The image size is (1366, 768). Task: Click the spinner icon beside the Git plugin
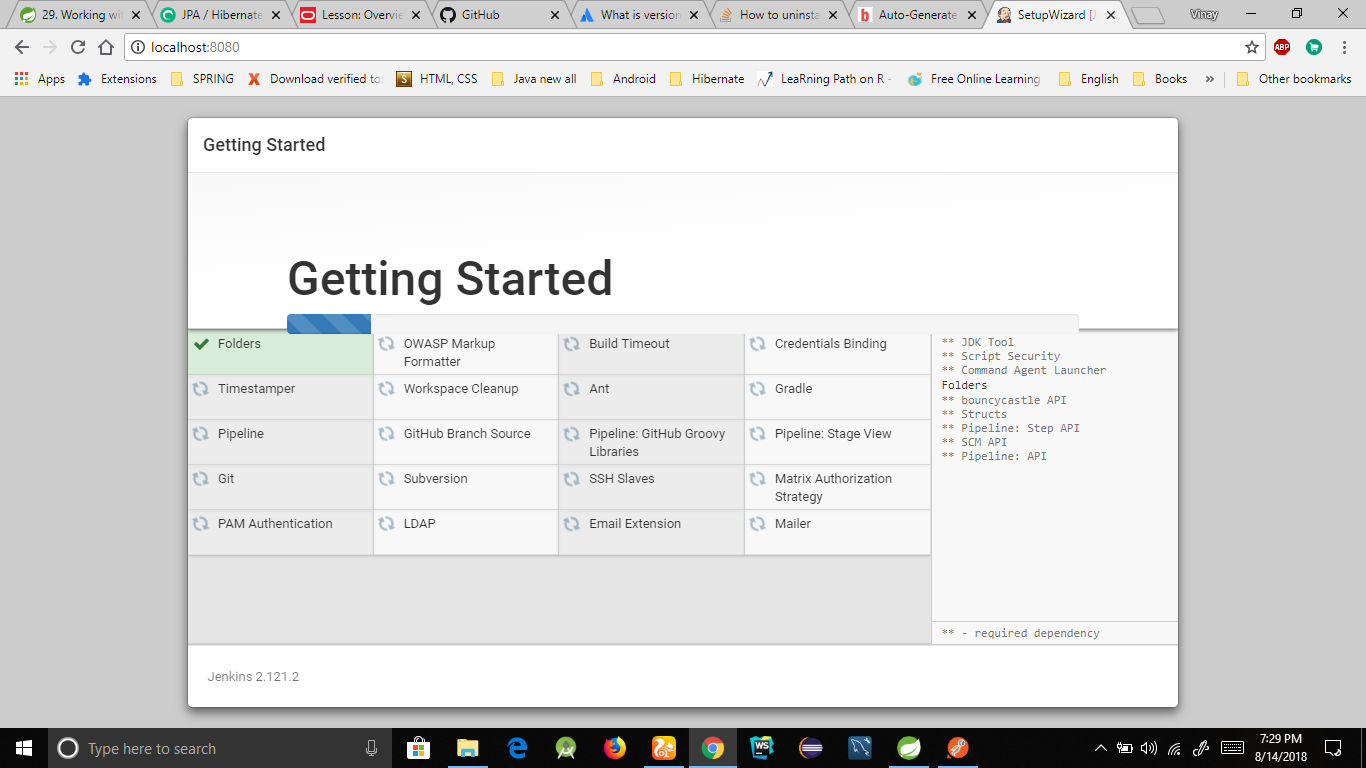tap(199, 478)
